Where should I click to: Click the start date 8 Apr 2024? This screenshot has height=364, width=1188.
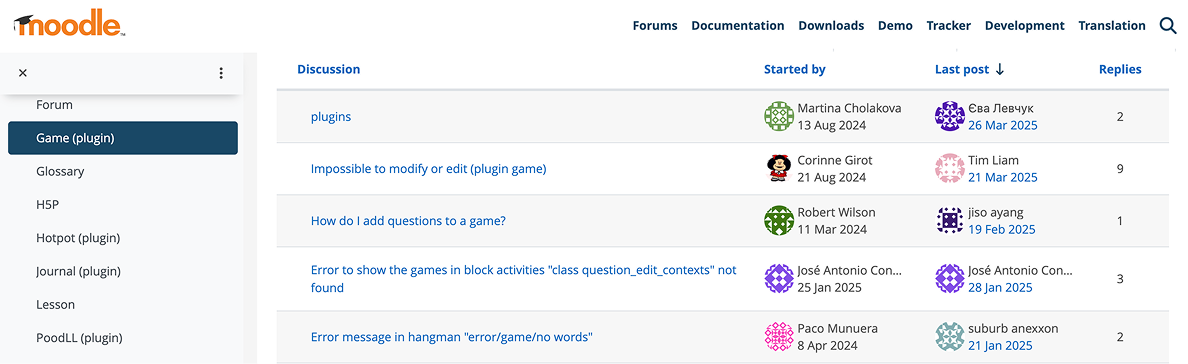(827, 346)
